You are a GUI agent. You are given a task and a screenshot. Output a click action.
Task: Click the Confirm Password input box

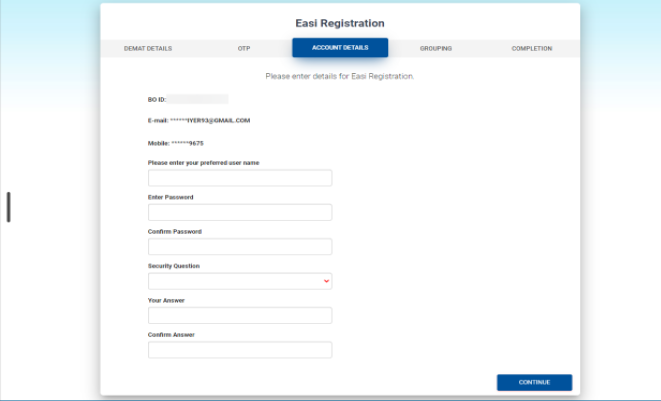click(240, 247)
